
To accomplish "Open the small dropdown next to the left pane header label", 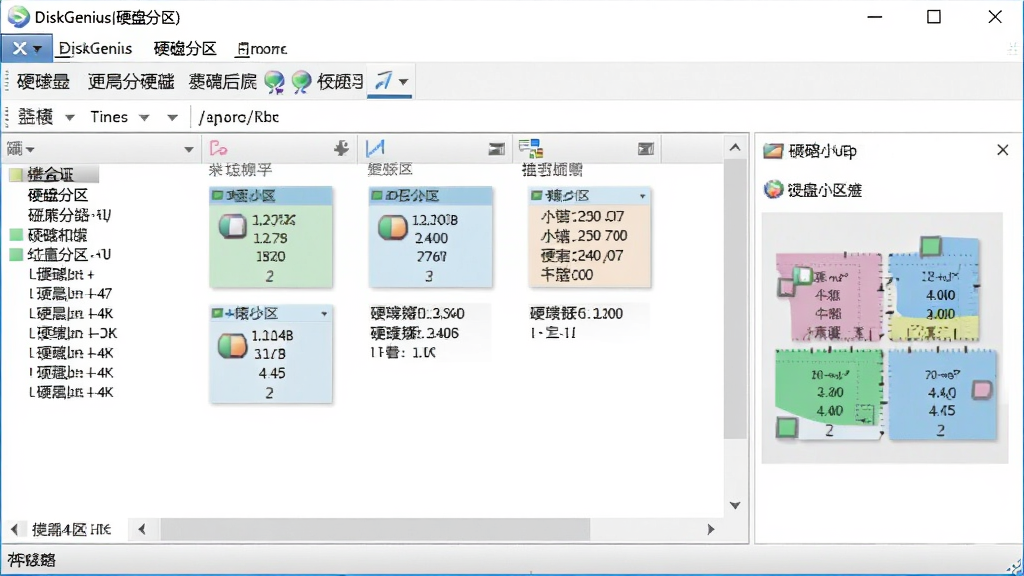I will click(30, 150).
